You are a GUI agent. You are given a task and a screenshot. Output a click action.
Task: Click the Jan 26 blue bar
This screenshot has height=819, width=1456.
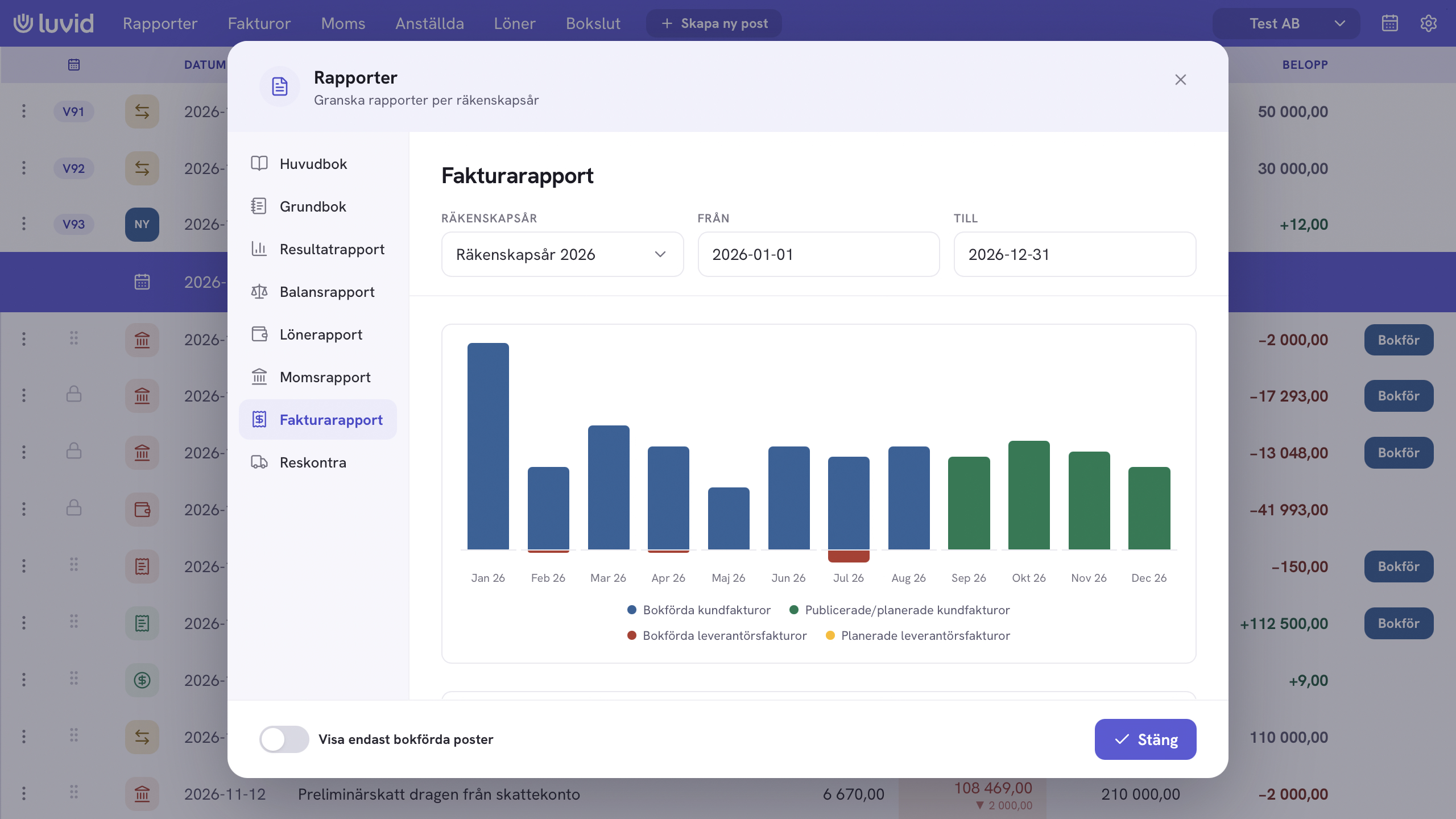tap(488, 446)
